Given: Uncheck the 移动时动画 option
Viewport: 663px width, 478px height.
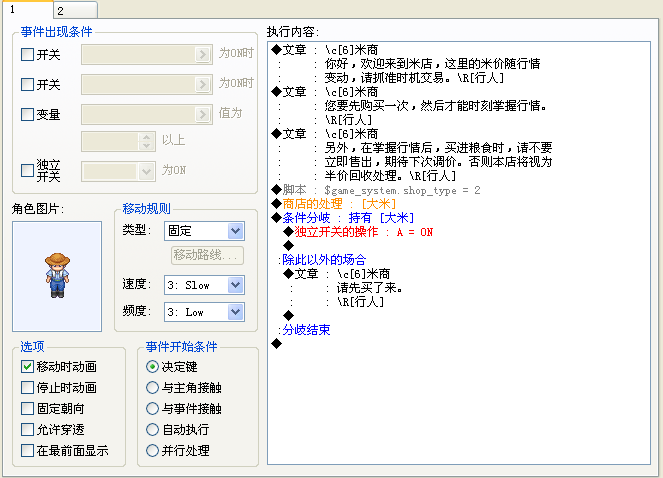Looking at the screenshot, I should point(27,366).
